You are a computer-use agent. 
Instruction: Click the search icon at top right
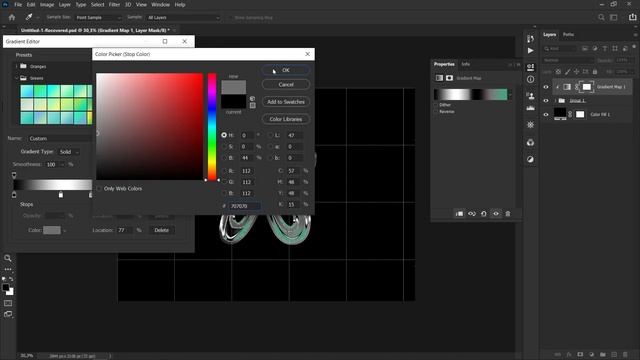[x=601, y=18]
